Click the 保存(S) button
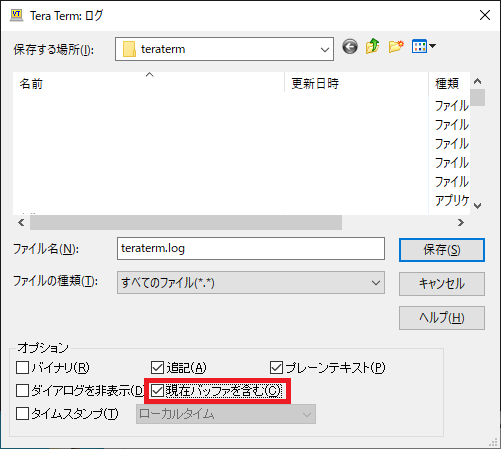Image resolution: width=501 pixels, height=449 pixels. 442,250
